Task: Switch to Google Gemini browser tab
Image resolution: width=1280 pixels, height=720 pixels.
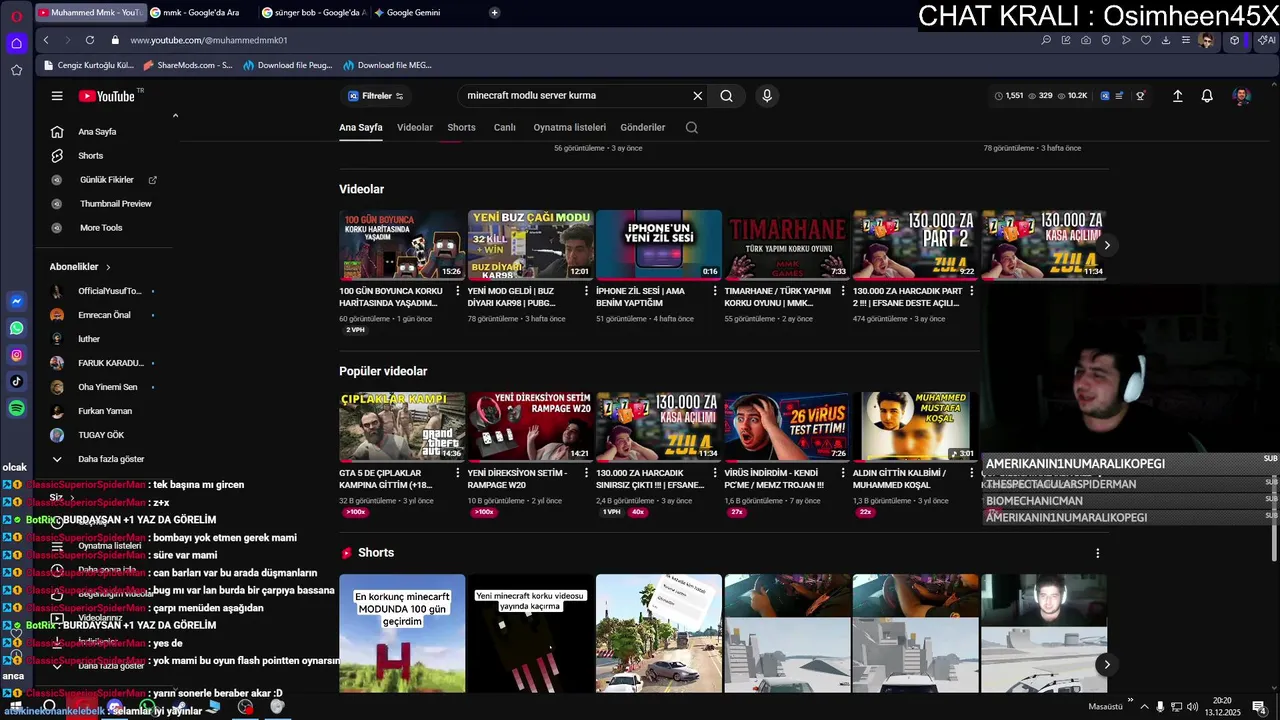Action: click(x=412, y=13)
